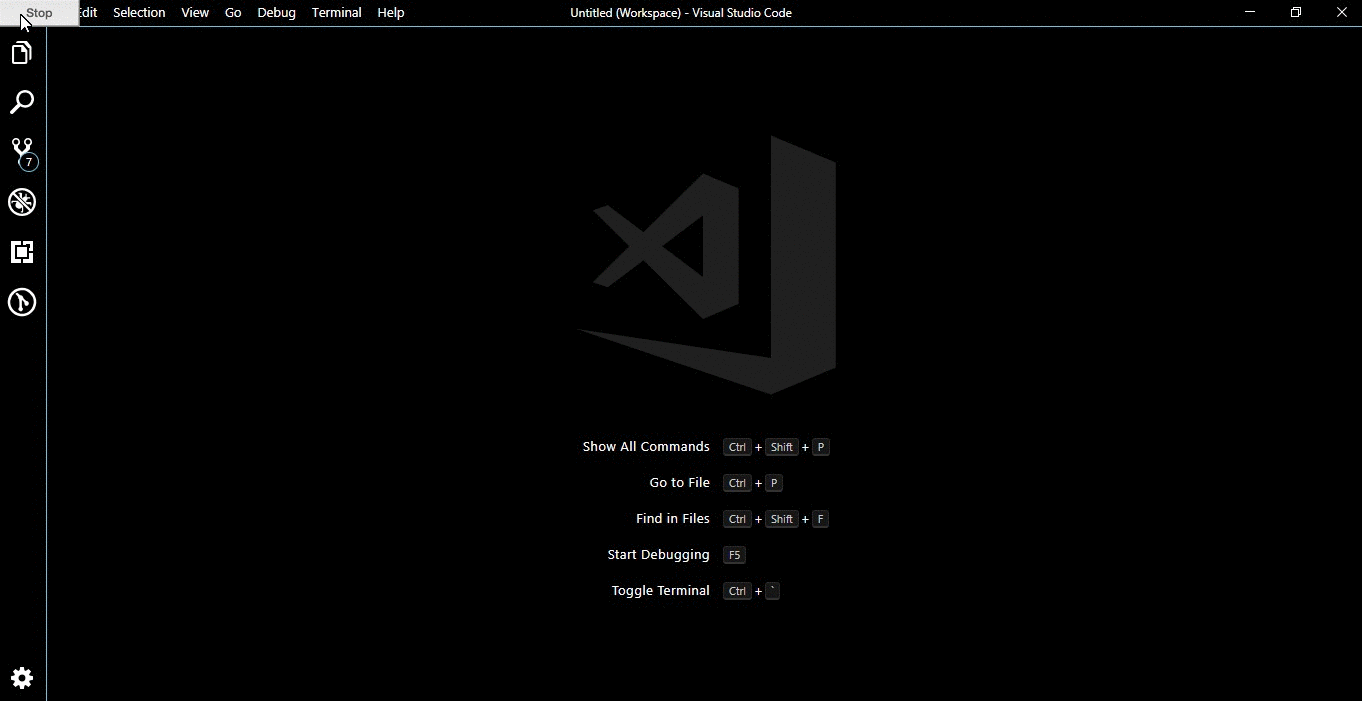Screen dimensions: 1362x701
Task: Open the Manage settings gear icon
Action: [x=21, y=678]
